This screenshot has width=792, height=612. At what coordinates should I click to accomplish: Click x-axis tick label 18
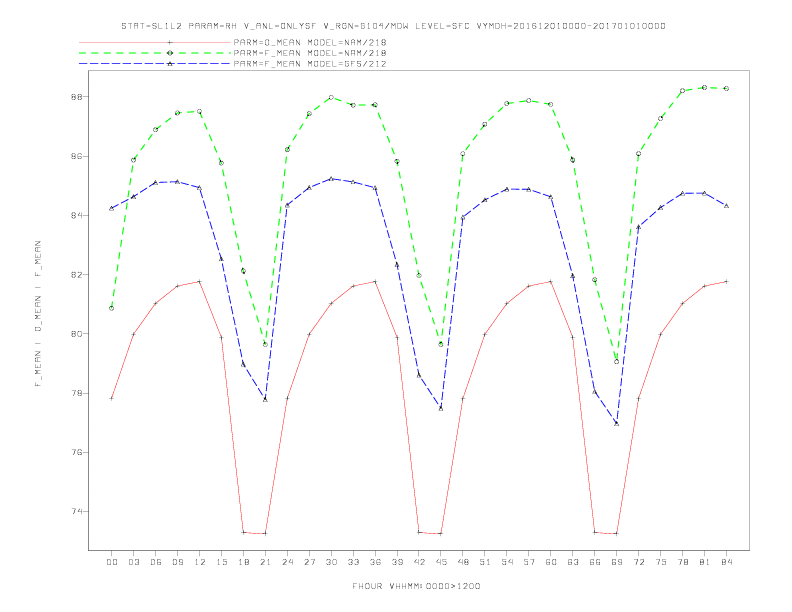point(243,562)
